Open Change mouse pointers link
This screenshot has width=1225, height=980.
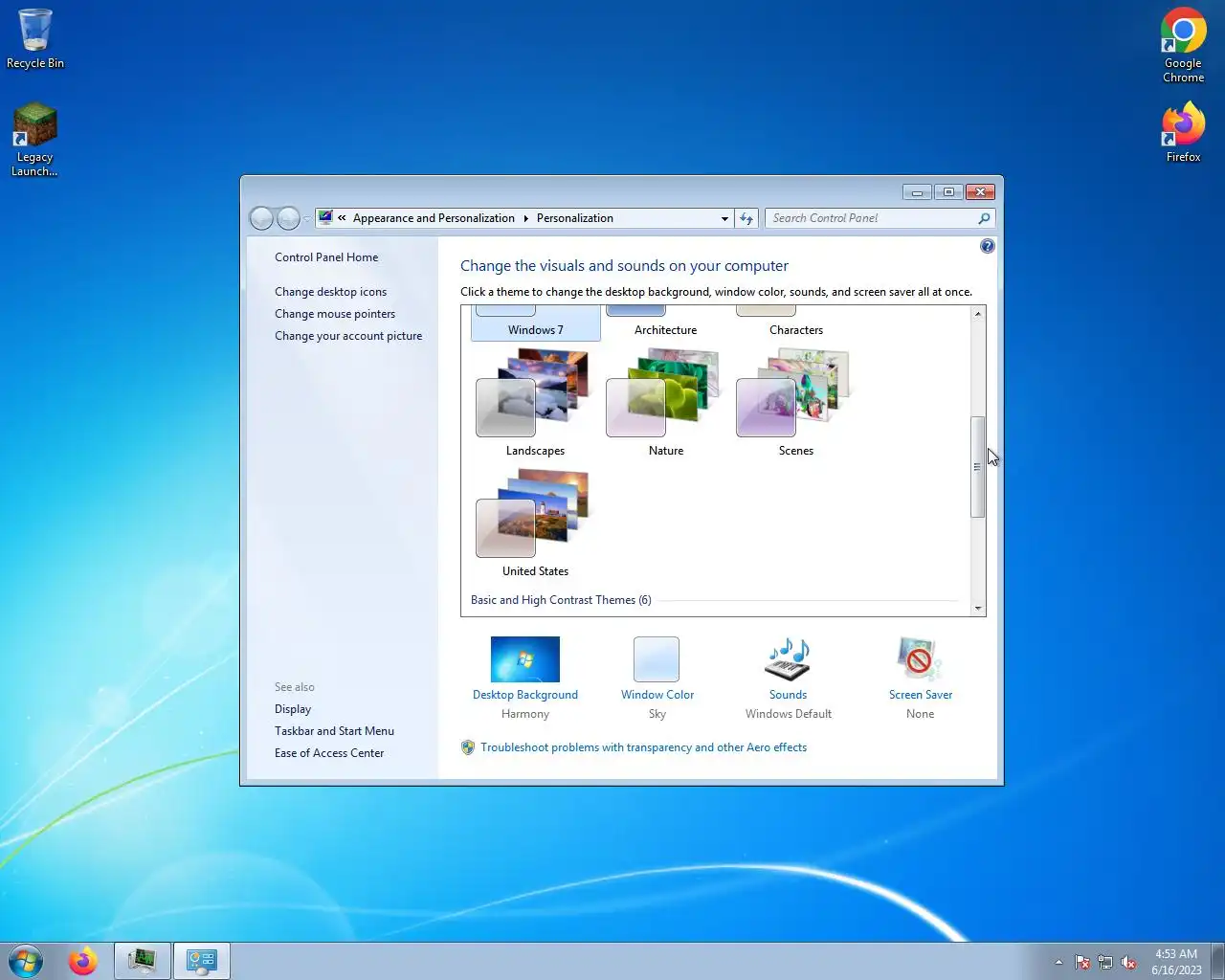coord(335,314)
